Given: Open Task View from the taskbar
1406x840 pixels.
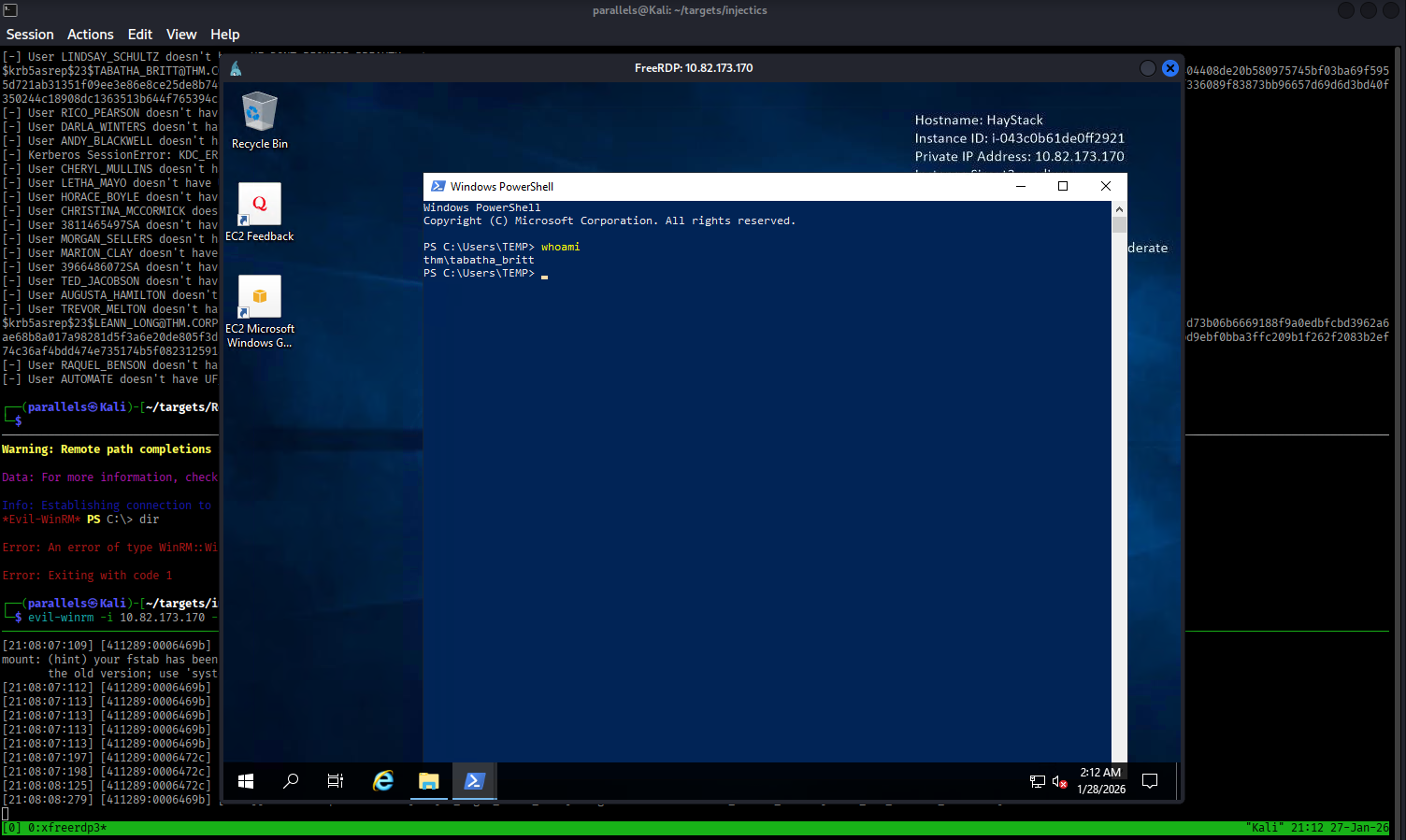Looking at the screenshot, I should (336, 781).
